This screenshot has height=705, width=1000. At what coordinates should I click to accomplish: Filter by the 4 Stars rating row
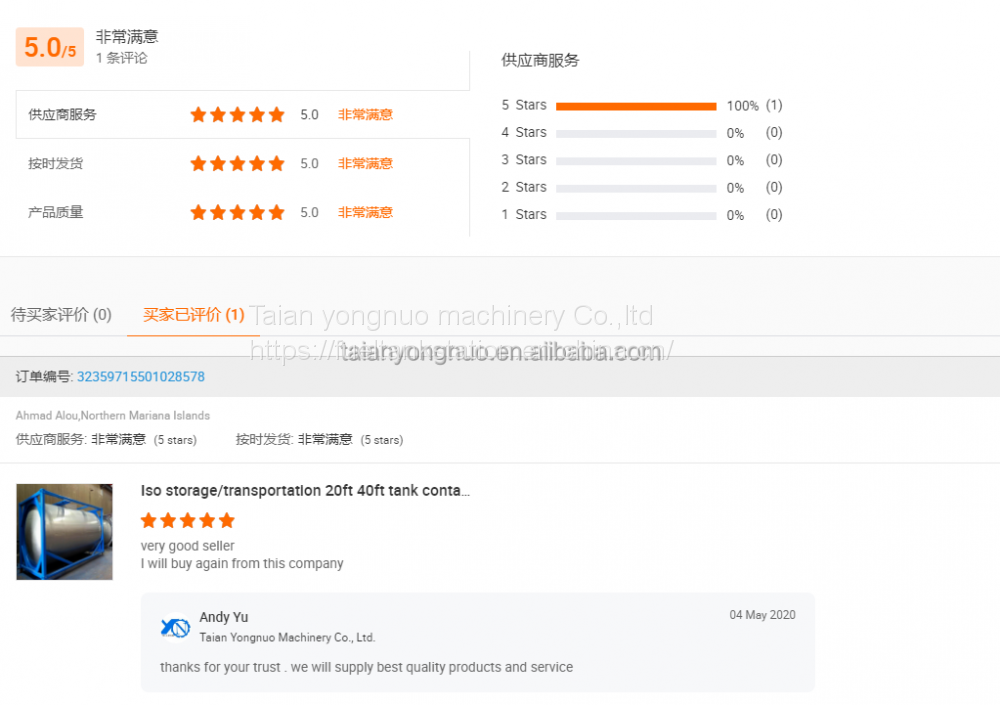(x=636, y=133)
